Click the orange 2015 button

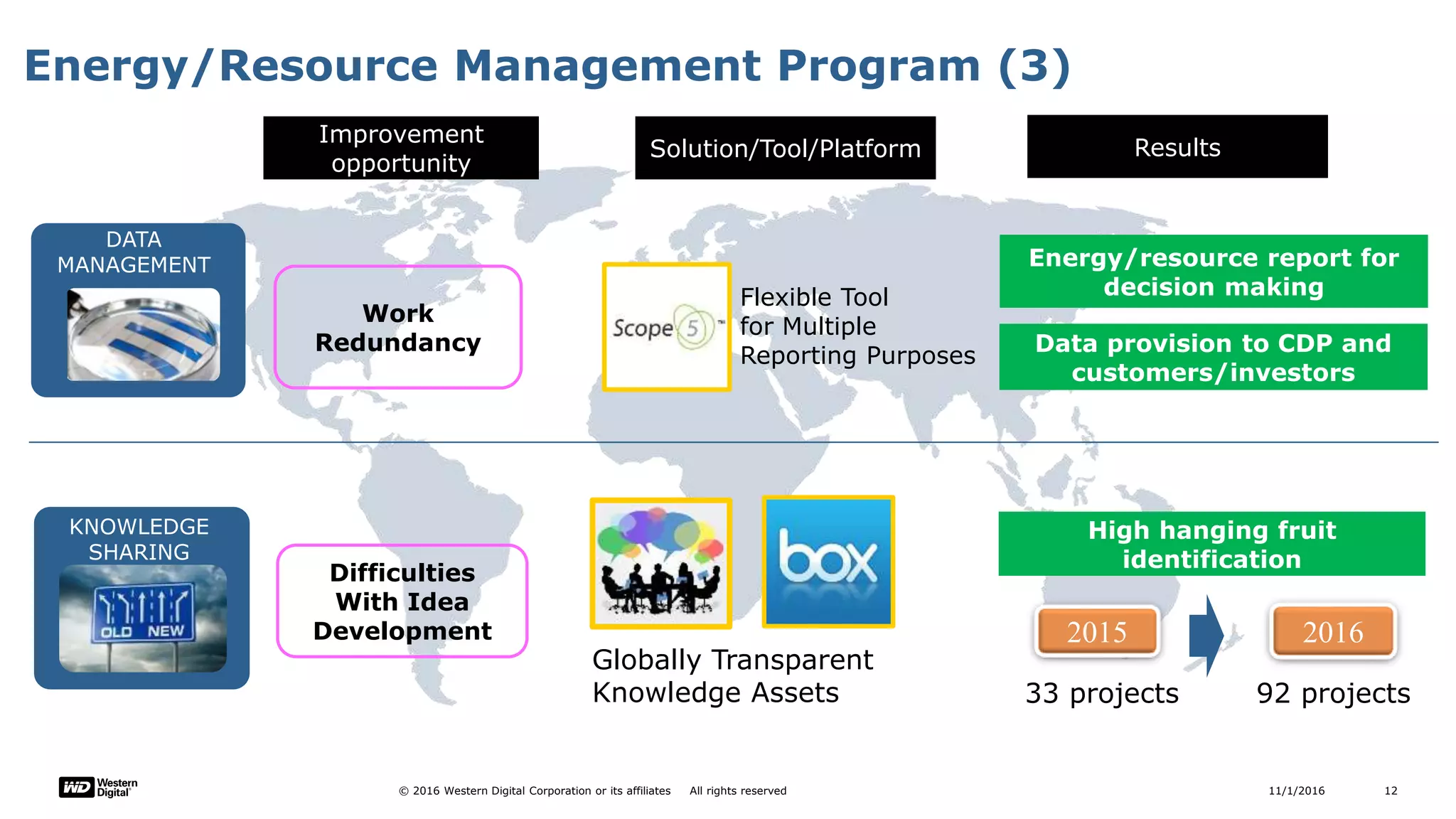point(1097,631)
